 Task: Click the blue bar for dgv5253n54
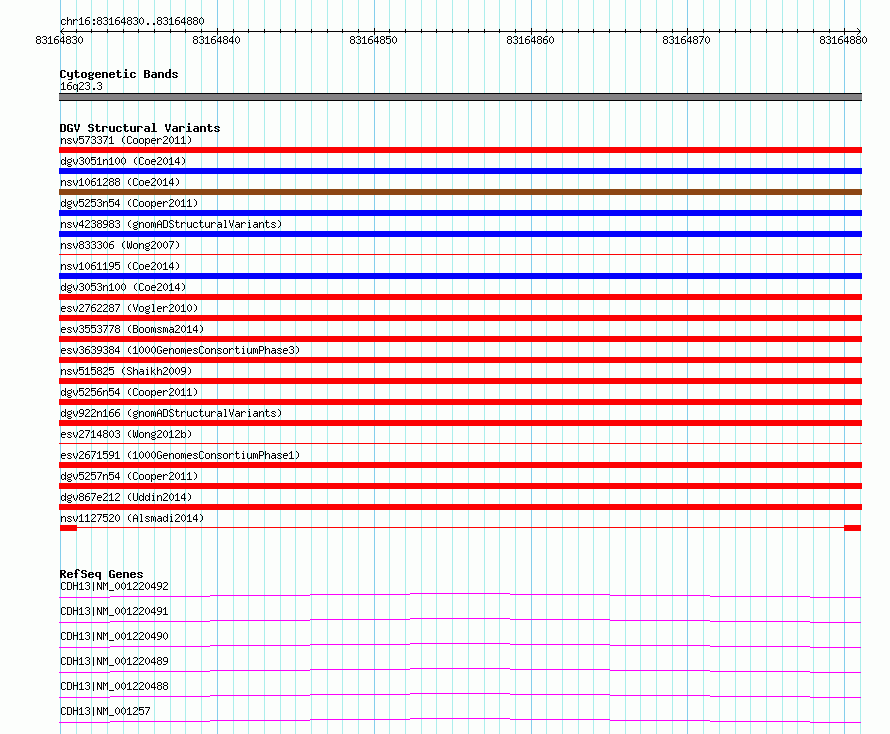(460, 213)
